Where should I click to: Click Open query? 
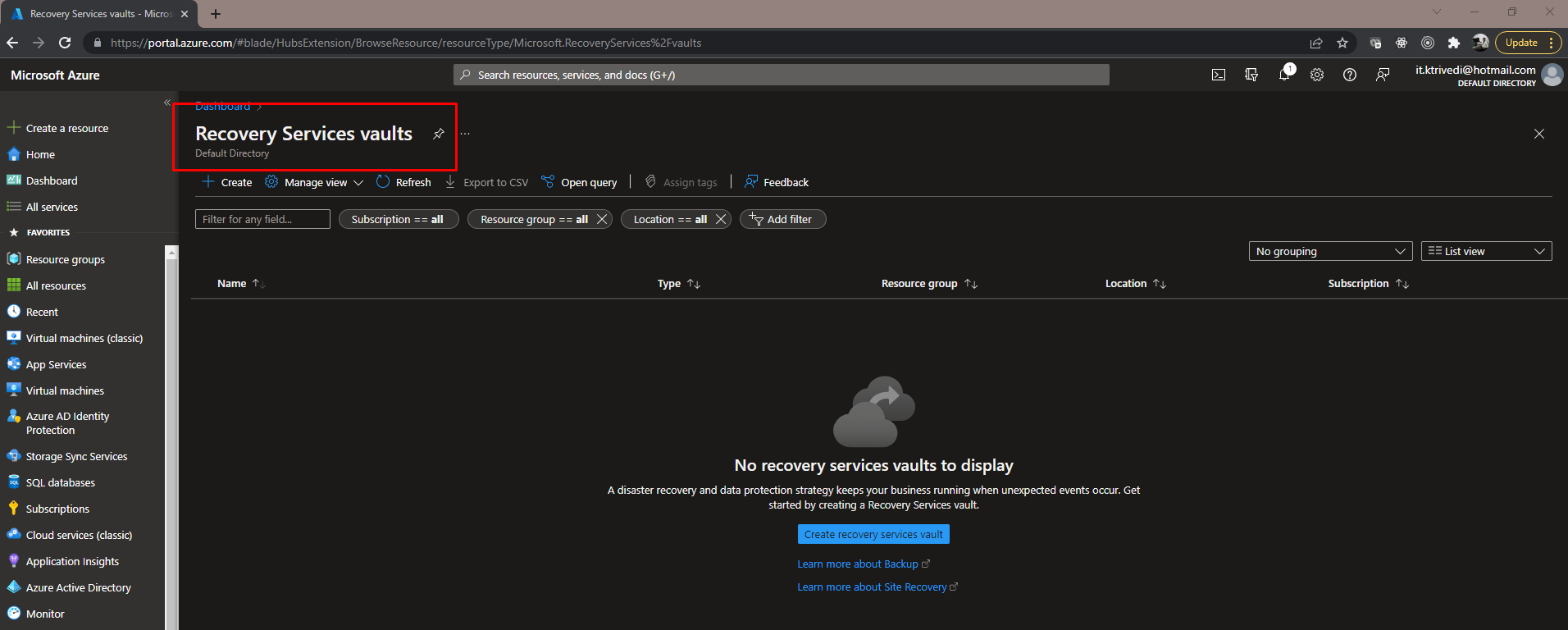click(579, 182)
